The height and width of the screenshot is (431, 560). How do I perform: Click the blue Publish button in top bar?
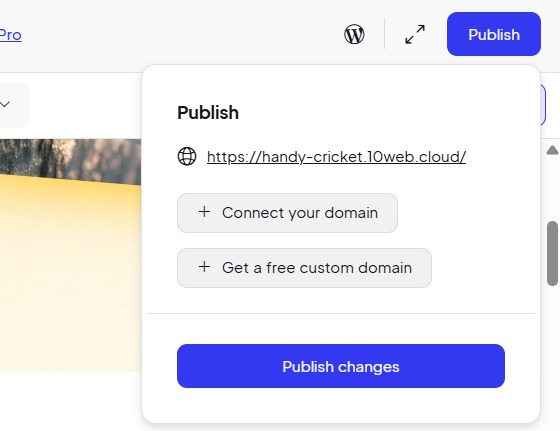coord(494,34)
